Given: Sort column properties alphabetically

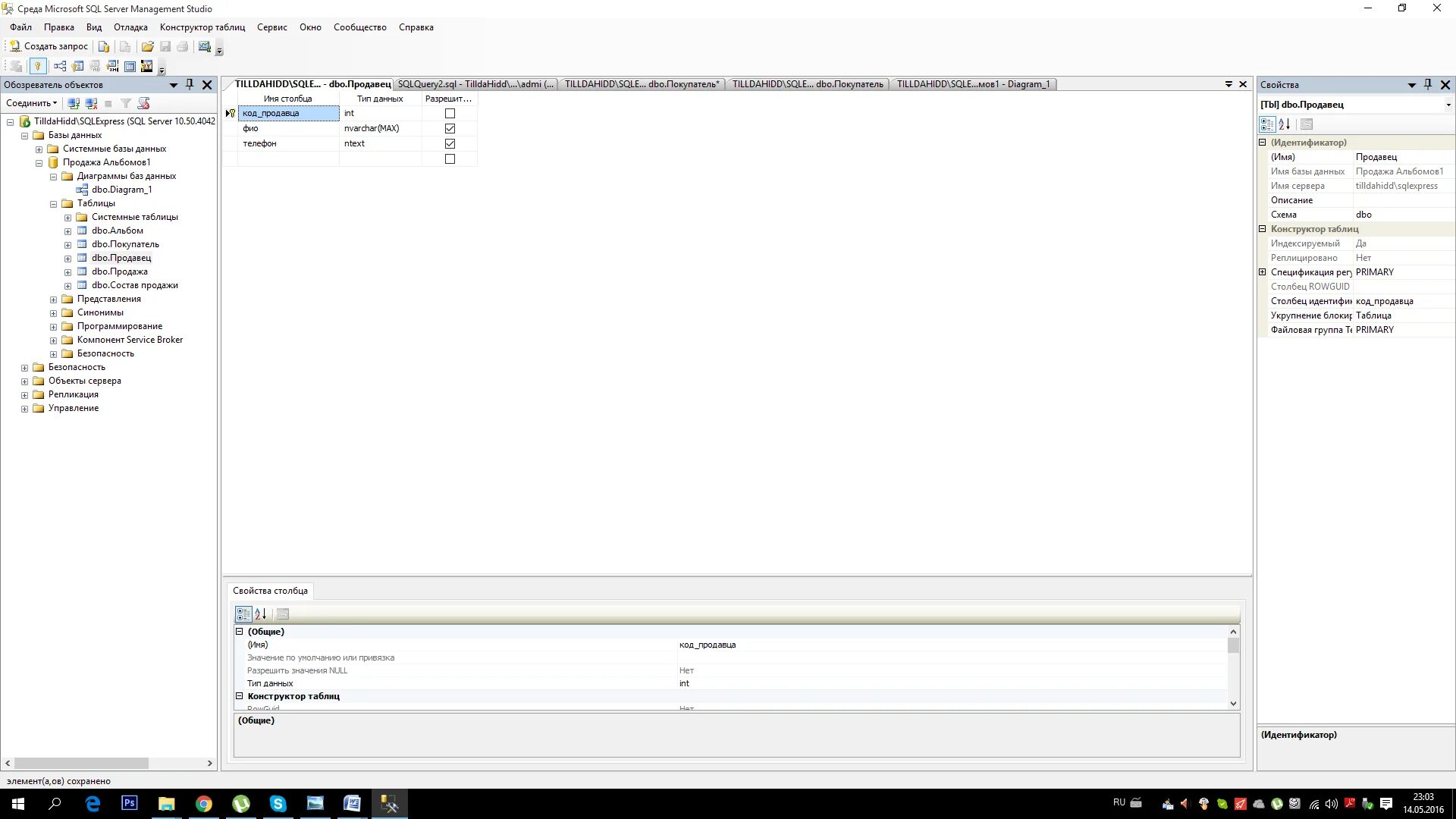Looking at the screenshot, I should point(260,614).
